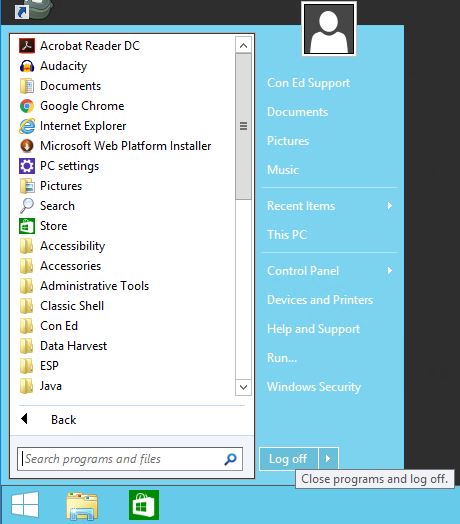Click Back to return to main menu

(64, 419)
